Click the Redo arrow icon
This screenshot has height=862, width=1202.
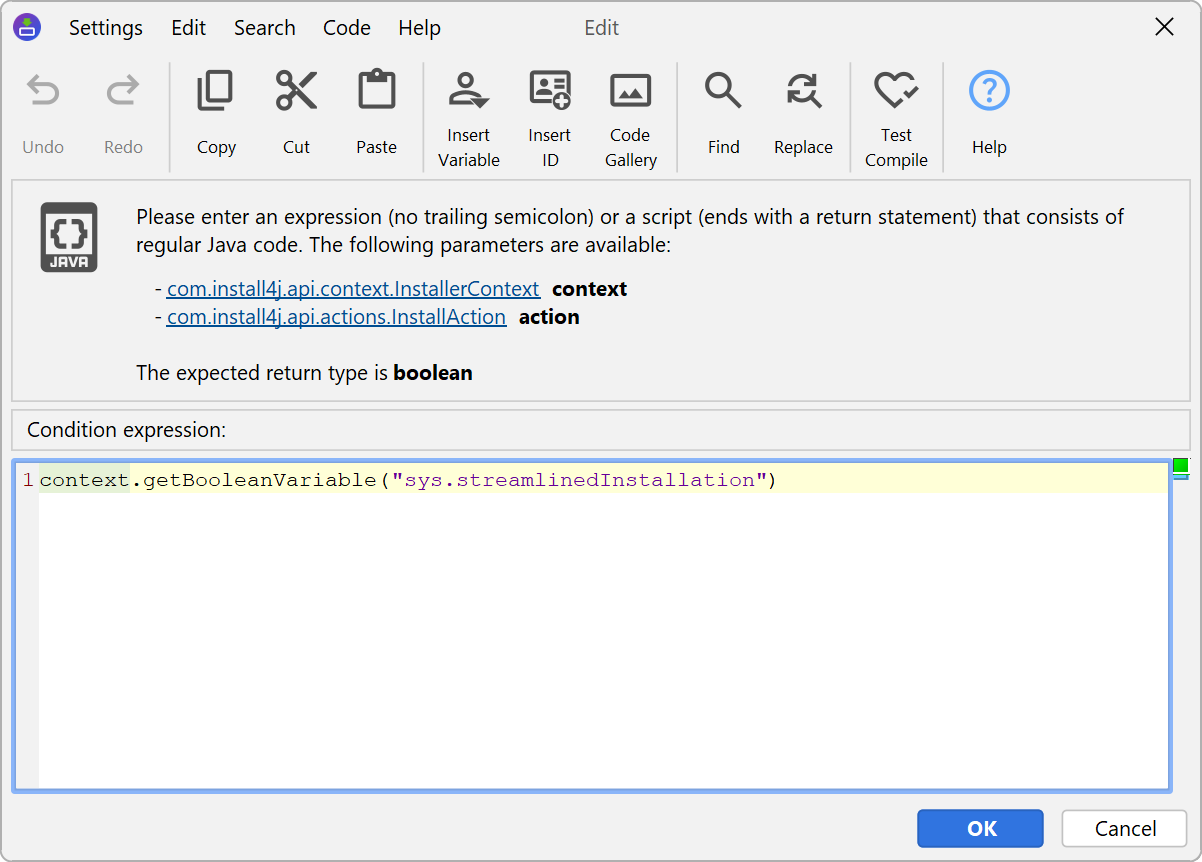coord(123,92)
